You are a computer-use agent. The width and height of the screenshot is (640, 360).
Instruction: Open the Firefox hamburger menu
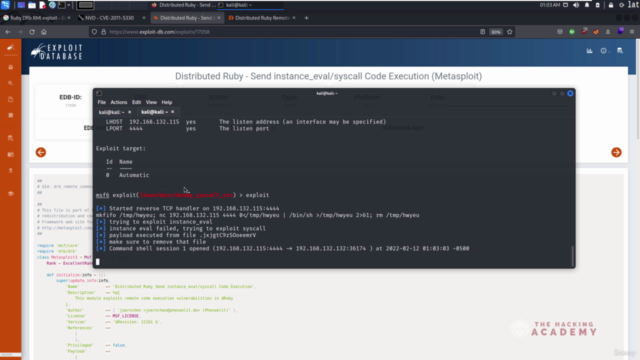(x=632, y=32)
